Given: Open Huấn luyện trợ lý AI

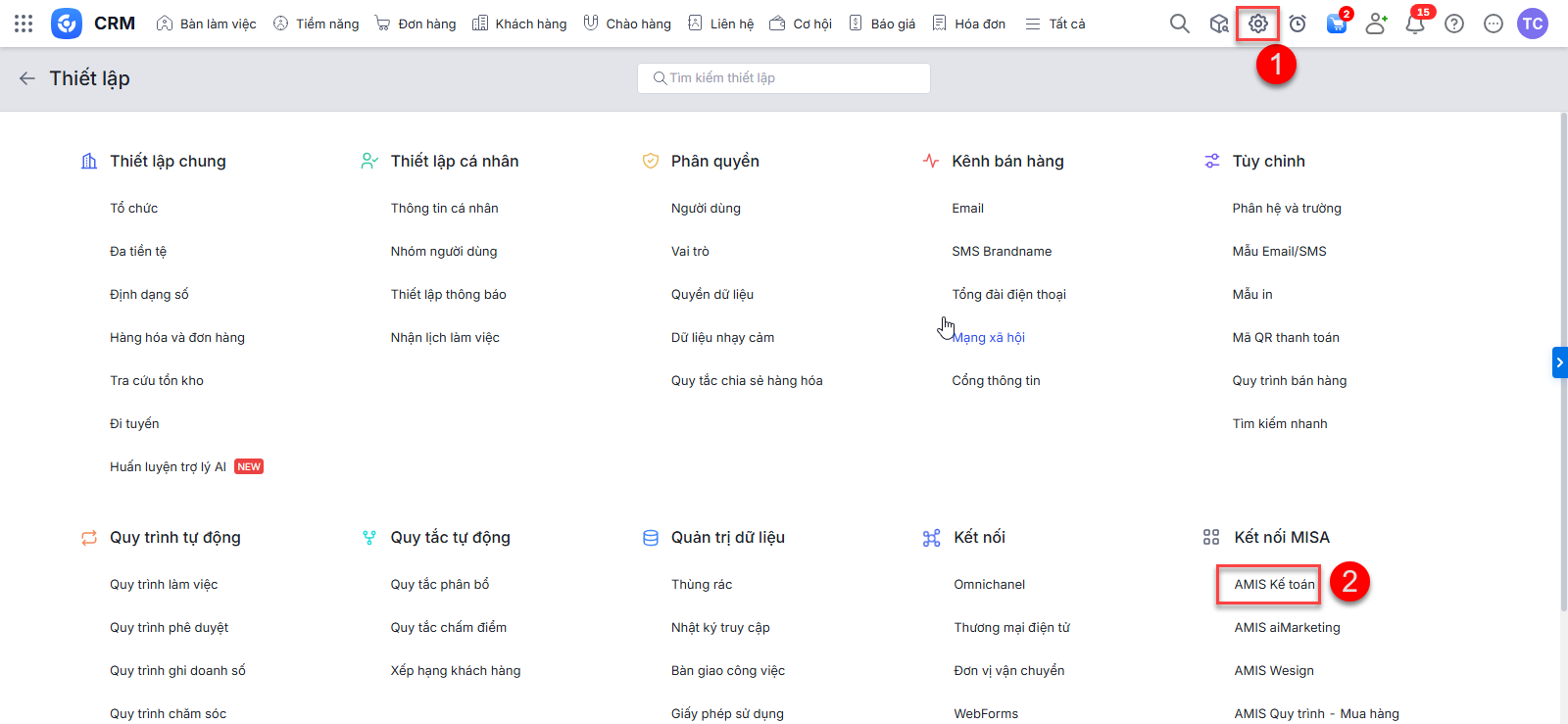Looking at the screenshot, I should pos(168,467).
